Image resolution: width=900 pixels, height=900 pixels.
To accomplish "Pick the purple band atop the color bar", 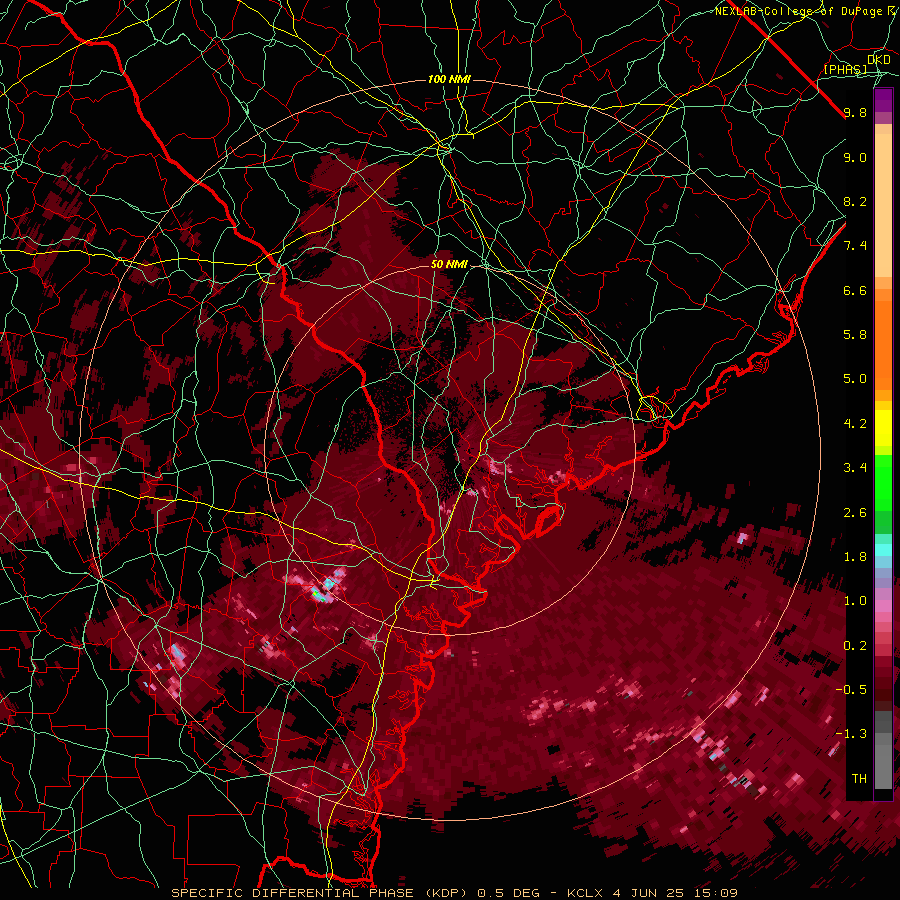I will 883,100.
